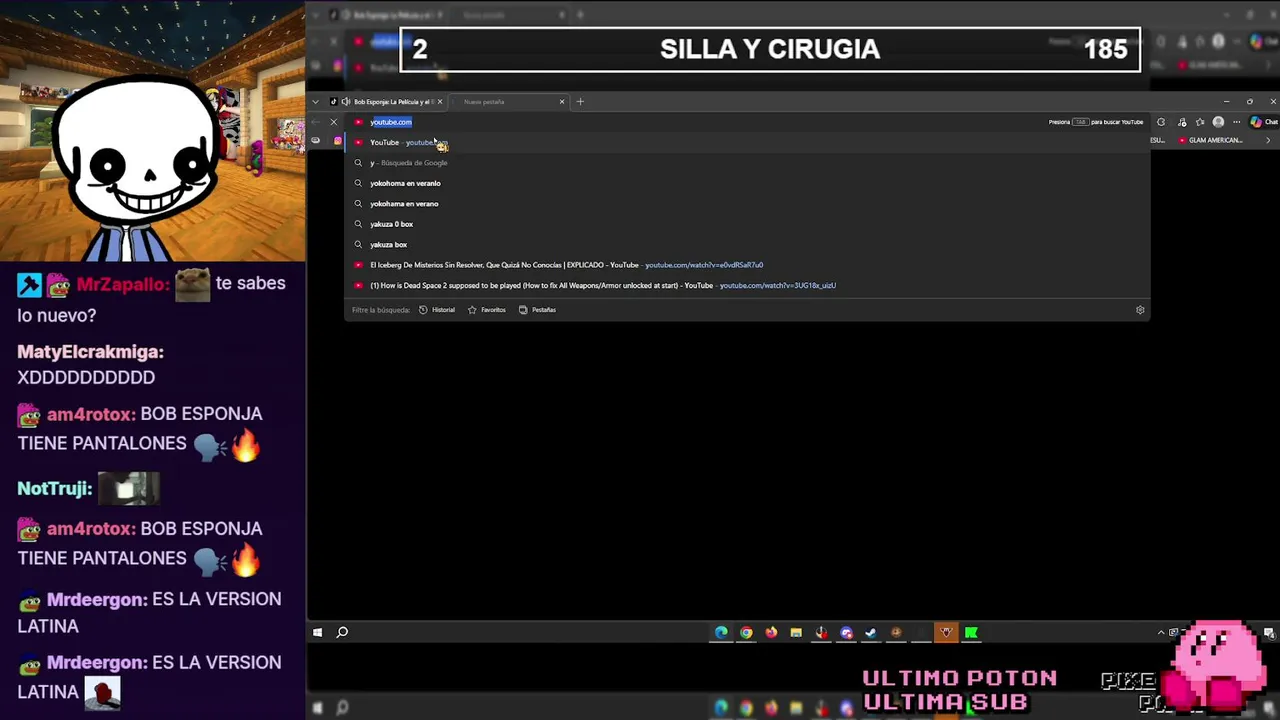Viewport: 1280px width, 720px height.
Task: Close the Nueva pestaña tab
Action: coord(562,101)
